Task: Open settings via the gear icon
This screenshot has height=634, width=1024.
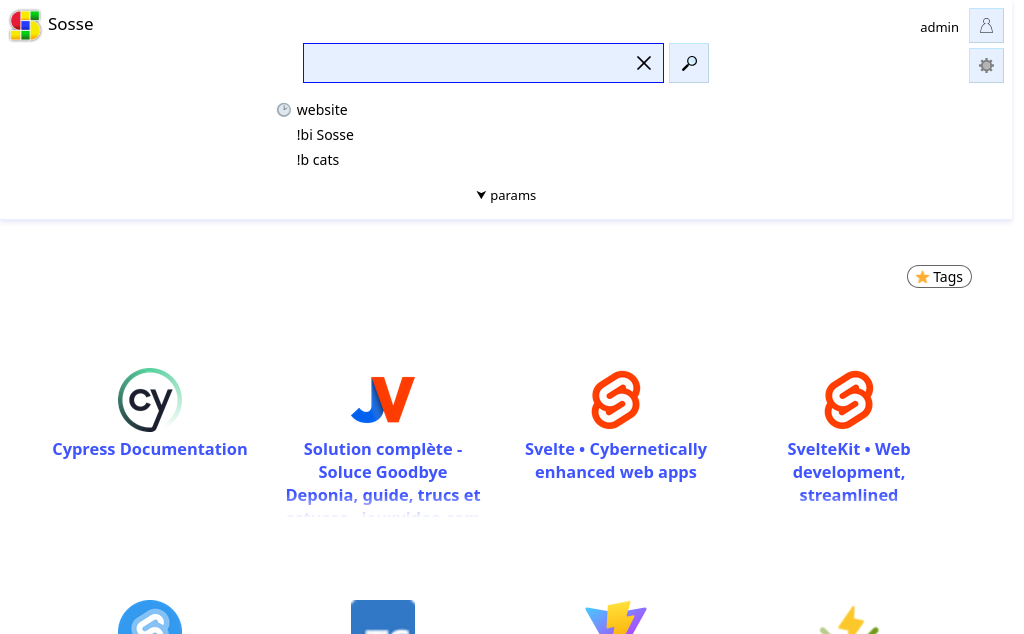Action: [986, 65]
